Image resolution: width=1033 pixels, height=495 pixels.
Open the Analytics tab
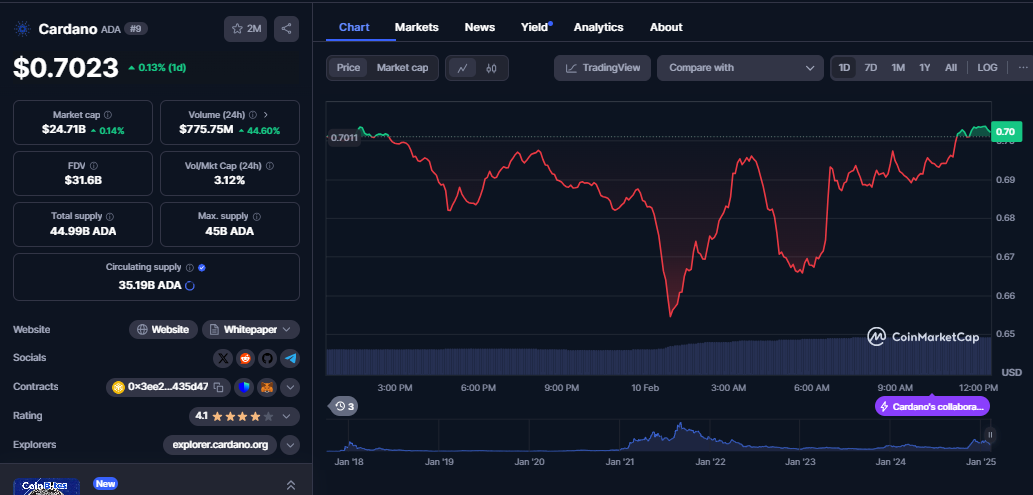point(598,27)
